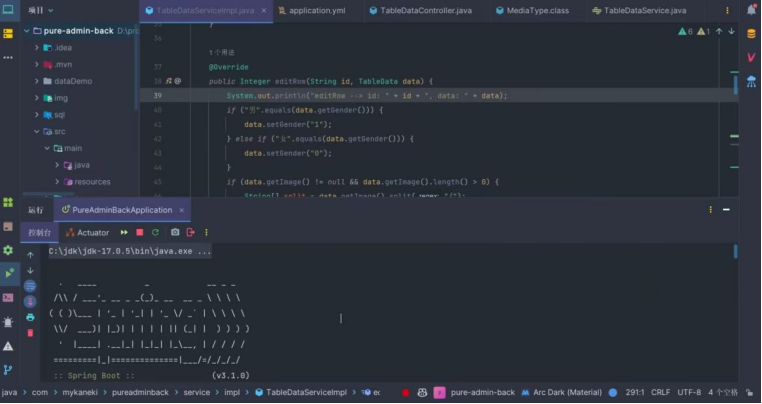This screenshot has height=404, width=762.
Task: Expand the .mvn folder
Action: pos(36,64)
